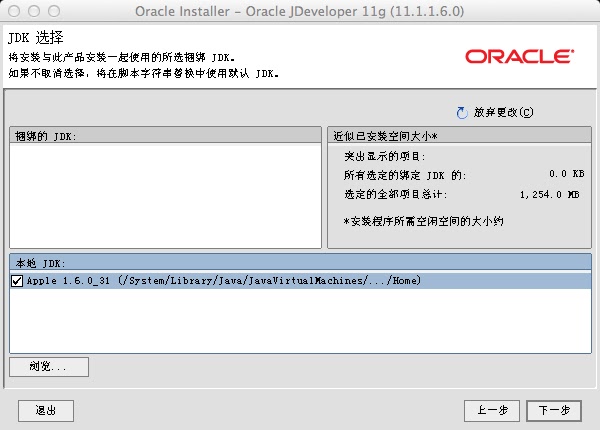Open the 浏览... browse button
The height and width of the screenshot is (430, 600).
49,367
